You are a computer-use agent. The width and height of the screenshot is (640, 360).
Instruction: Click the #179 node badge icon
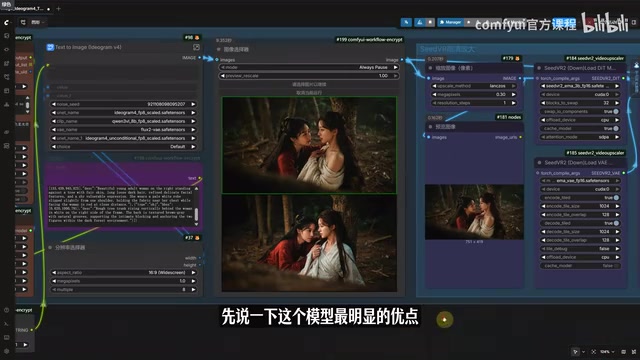coord(517,58)
